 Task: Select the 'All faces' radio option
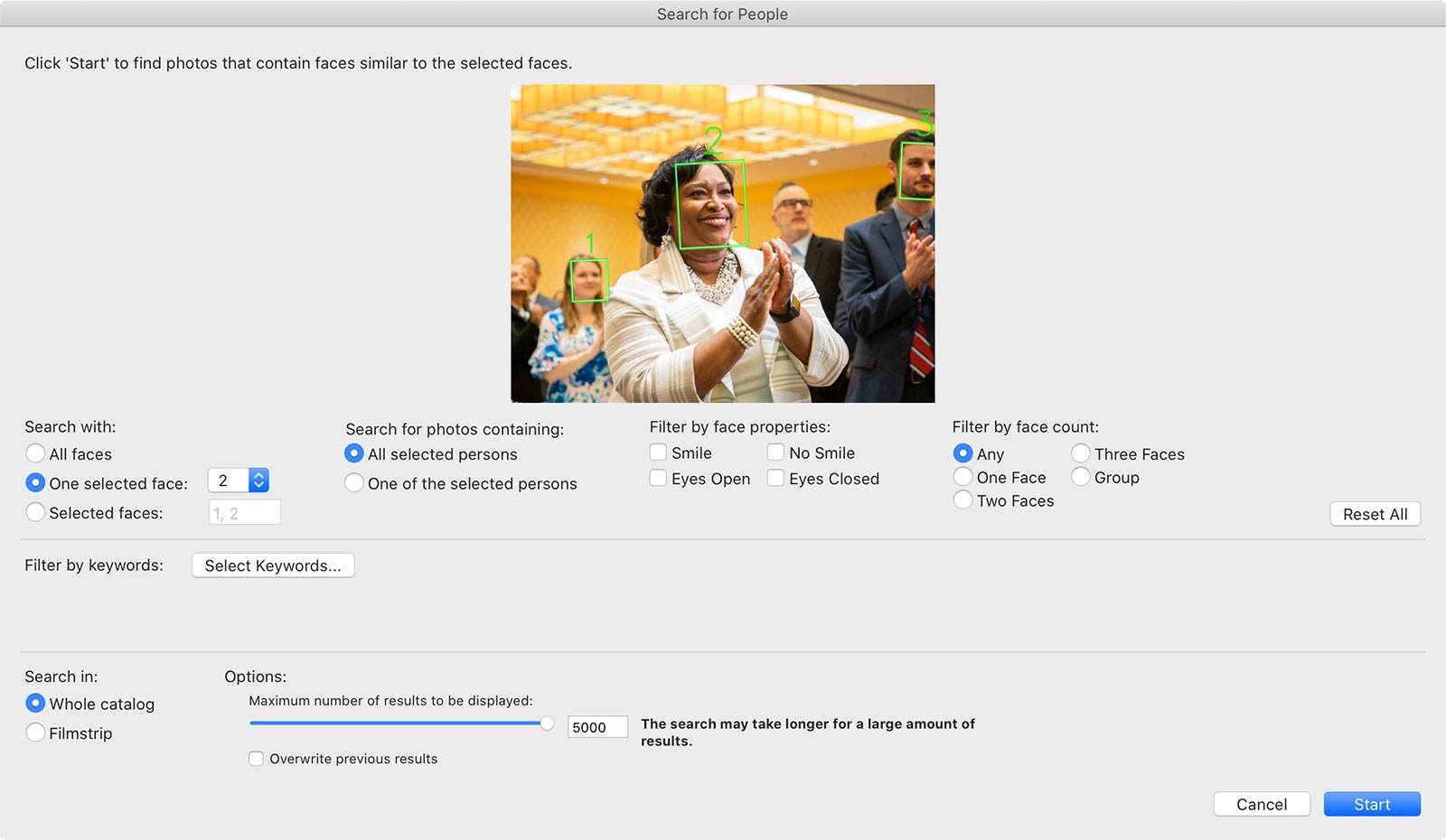(35, 453)
